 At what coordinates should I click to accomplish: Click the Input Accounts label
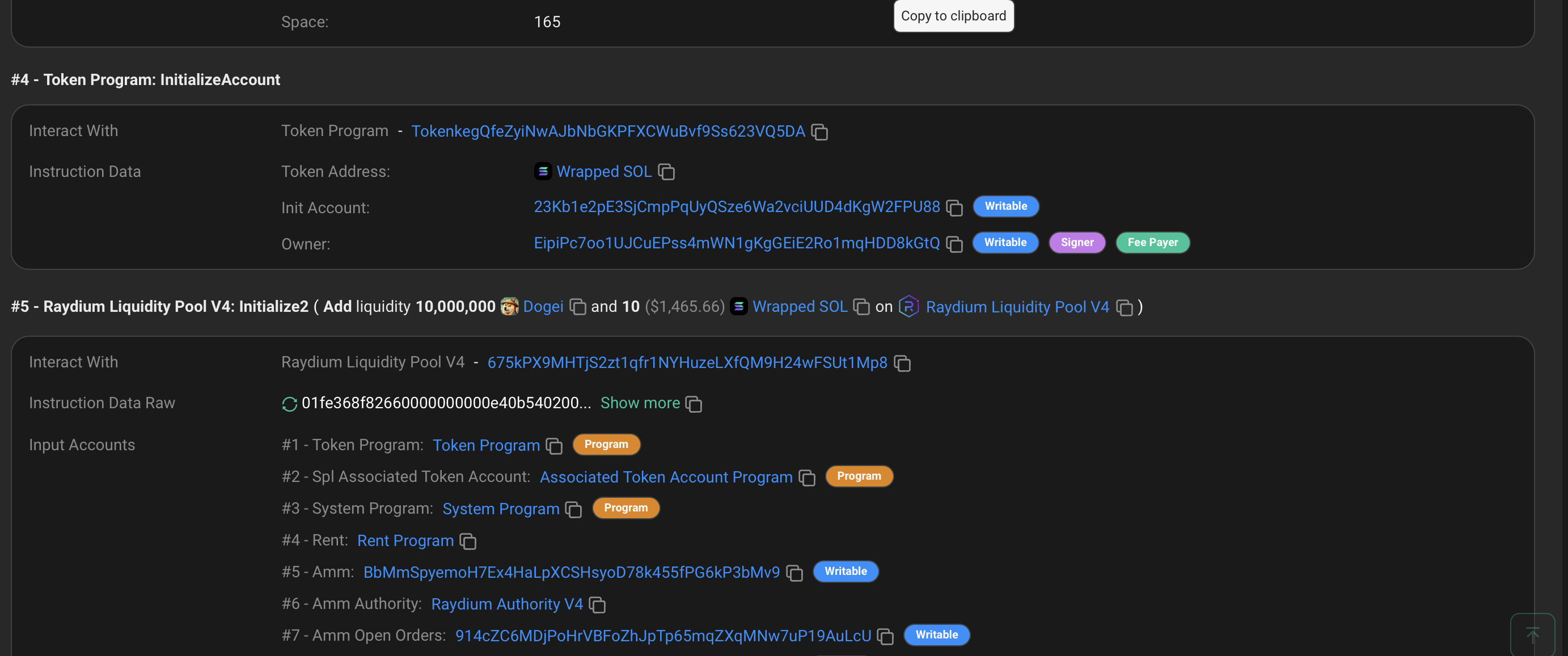(x=82, y=445)
